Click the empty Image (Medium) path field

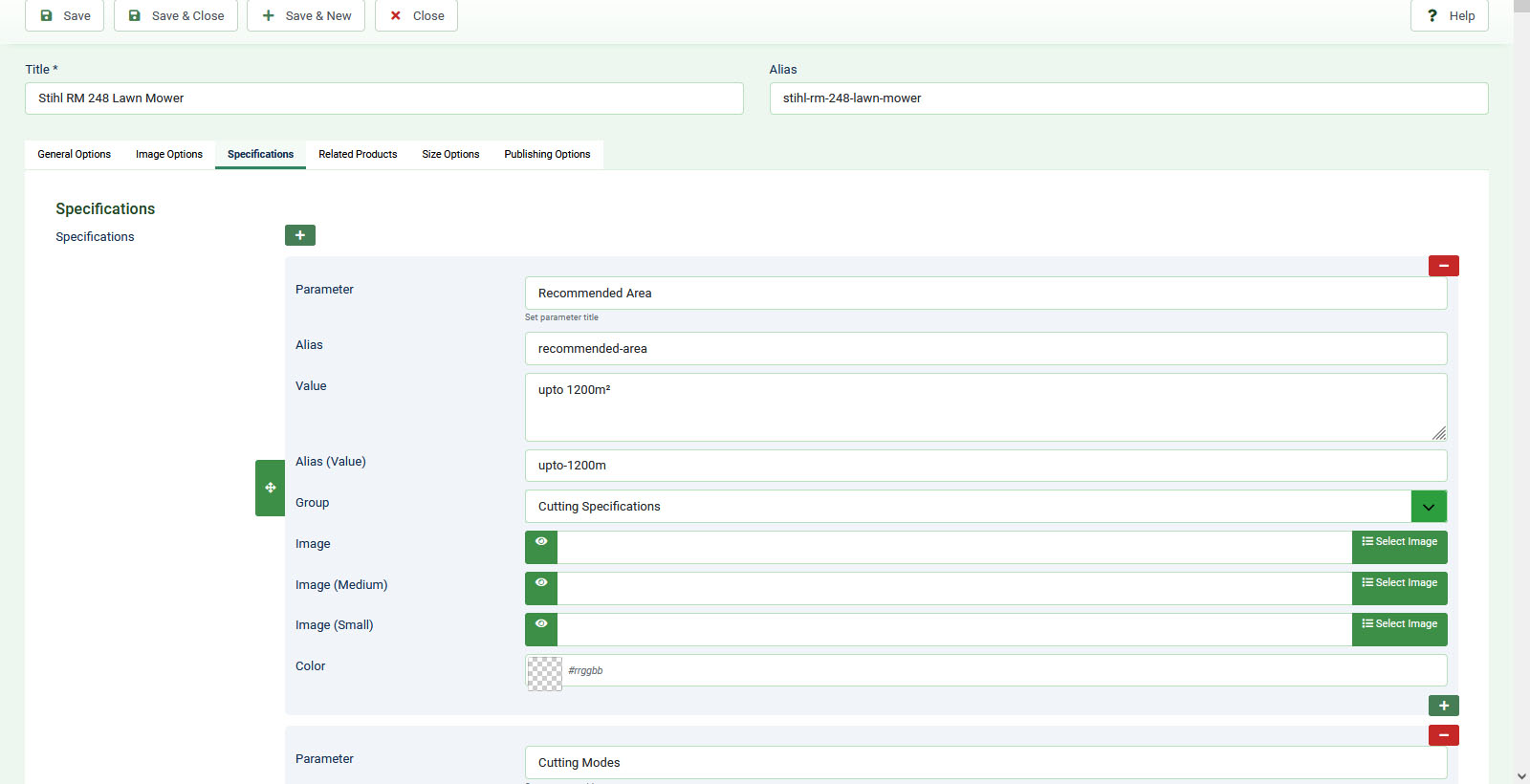[954, 588]
